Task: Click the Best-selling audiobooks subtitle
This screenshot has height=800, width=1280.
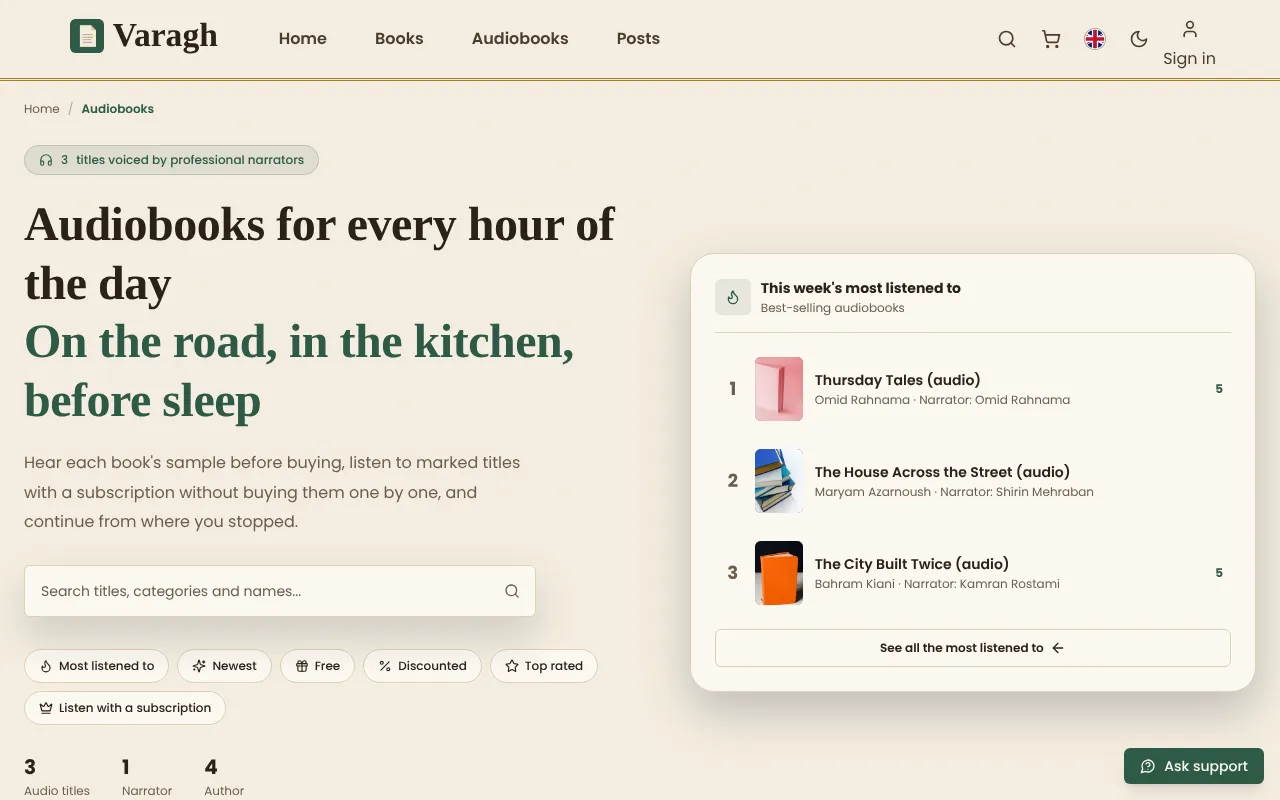Action: 832,308
